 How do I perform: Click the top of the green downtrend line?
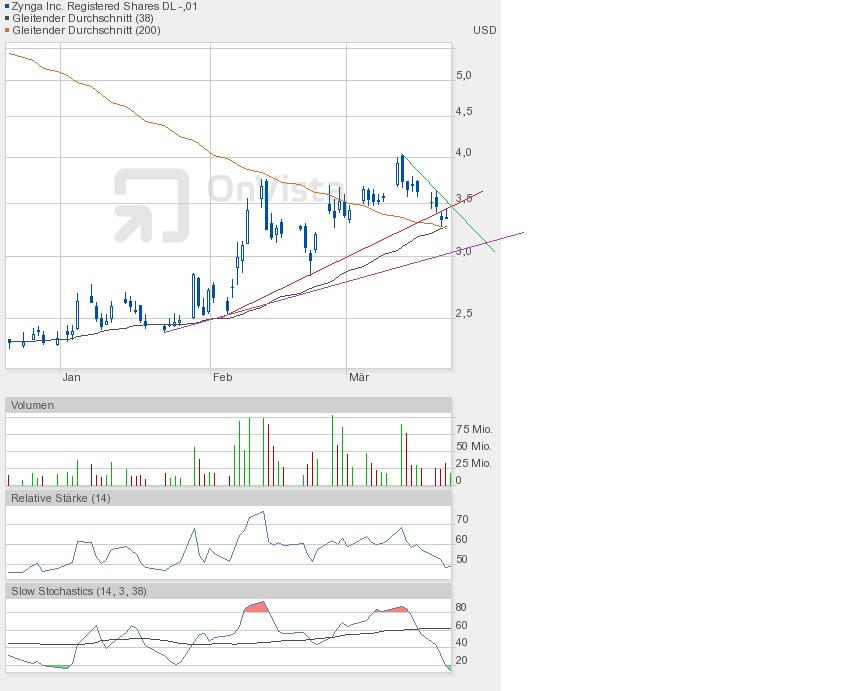tap(402, 155)
